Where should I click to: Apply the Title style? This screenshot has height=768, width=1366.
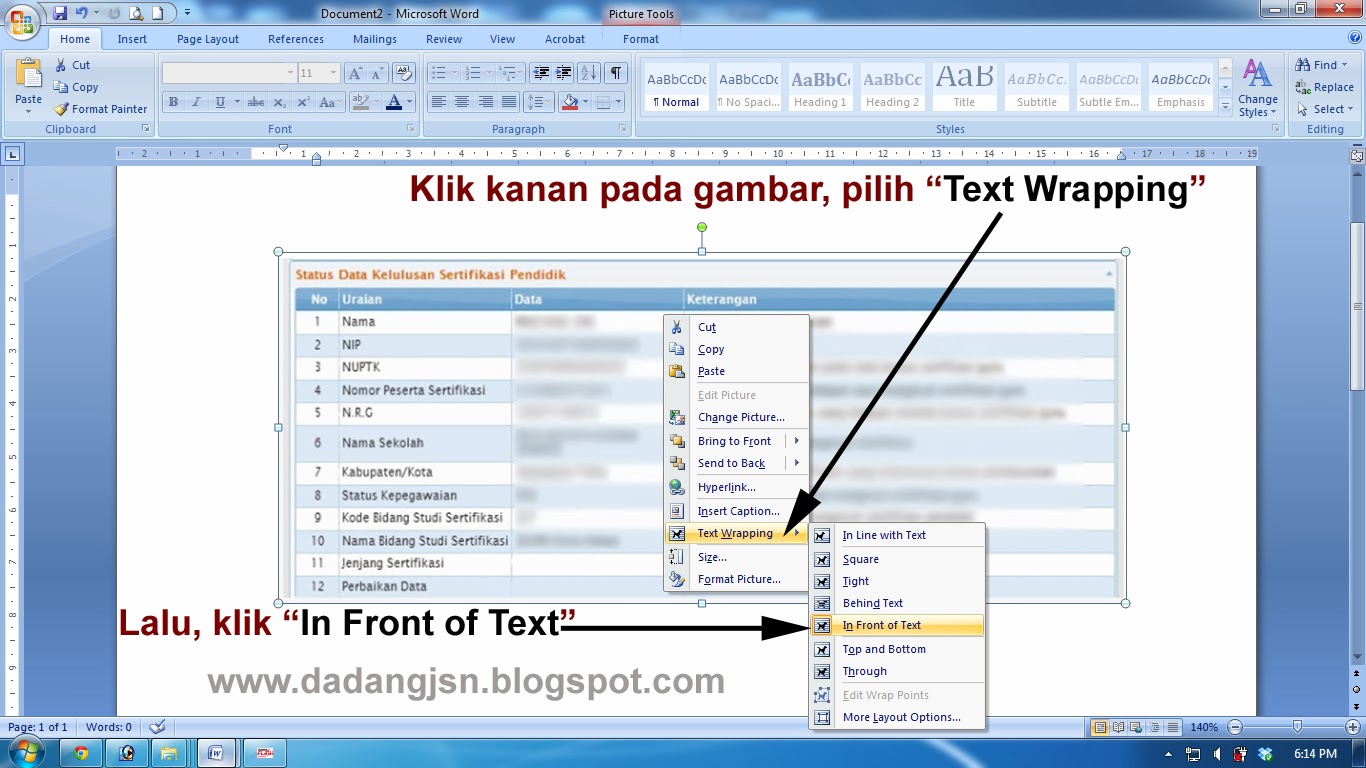(x=964, y=88)
